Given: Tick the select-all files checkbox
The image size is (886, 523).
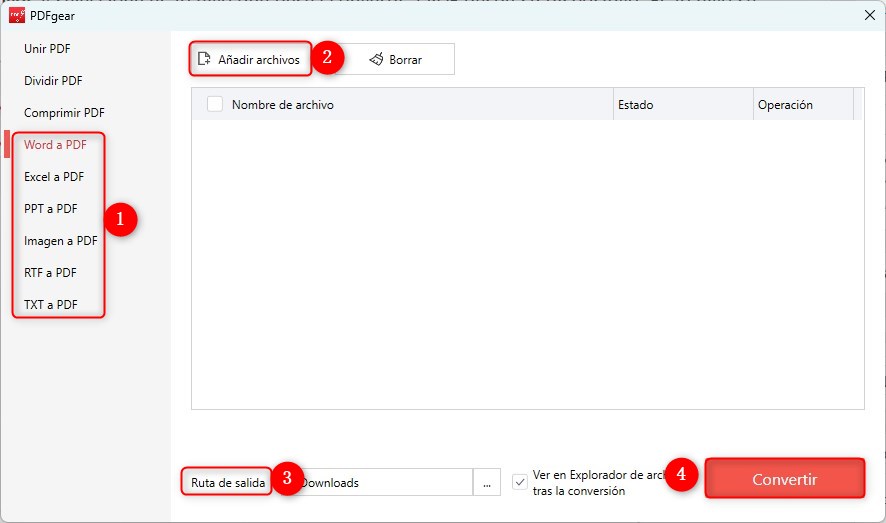Looking at the screenshot, I should click(215, 104).
